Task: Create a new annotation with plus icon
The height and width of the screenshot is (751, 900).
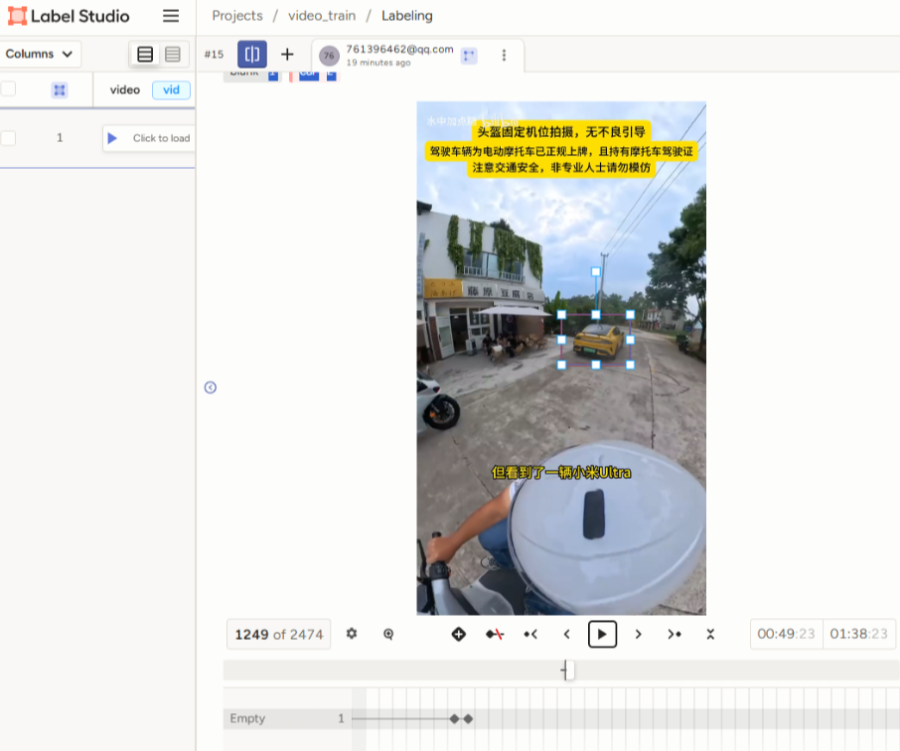Action: coord(287,55)
